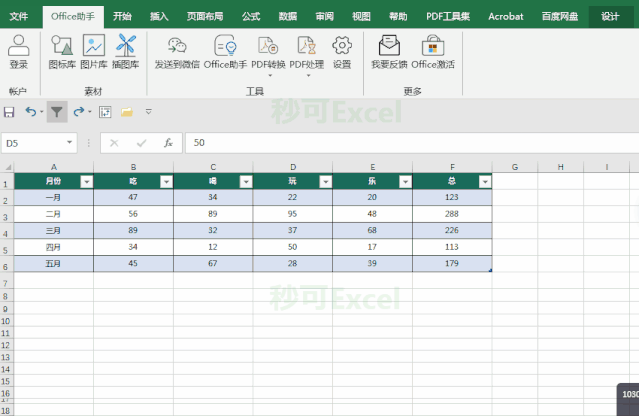The image size is (639, 416).
Task: Switch to the 审阅 ribbon tab
Action: point(324,17)
